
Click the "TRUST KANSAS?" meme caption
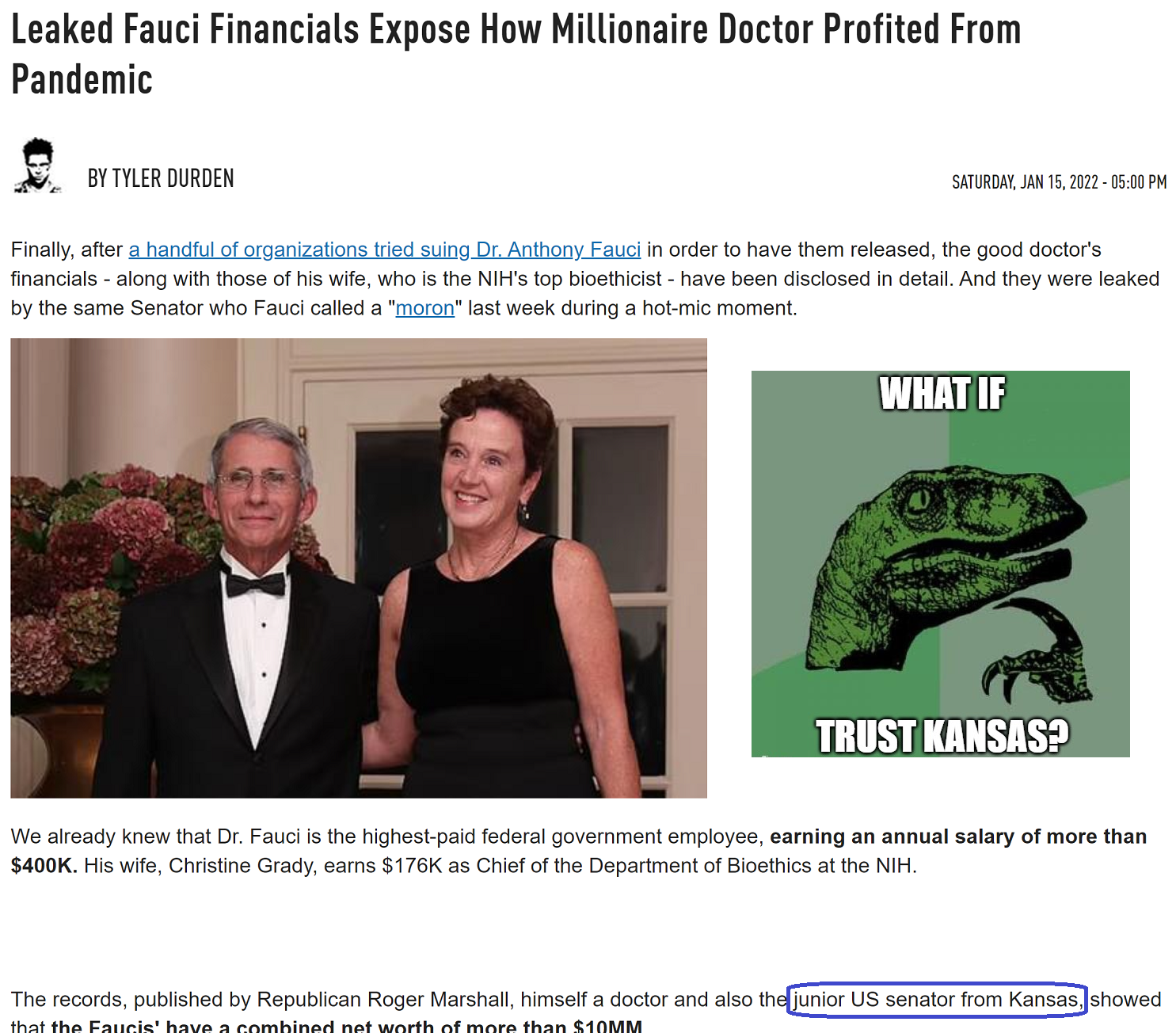pos(942,736)
